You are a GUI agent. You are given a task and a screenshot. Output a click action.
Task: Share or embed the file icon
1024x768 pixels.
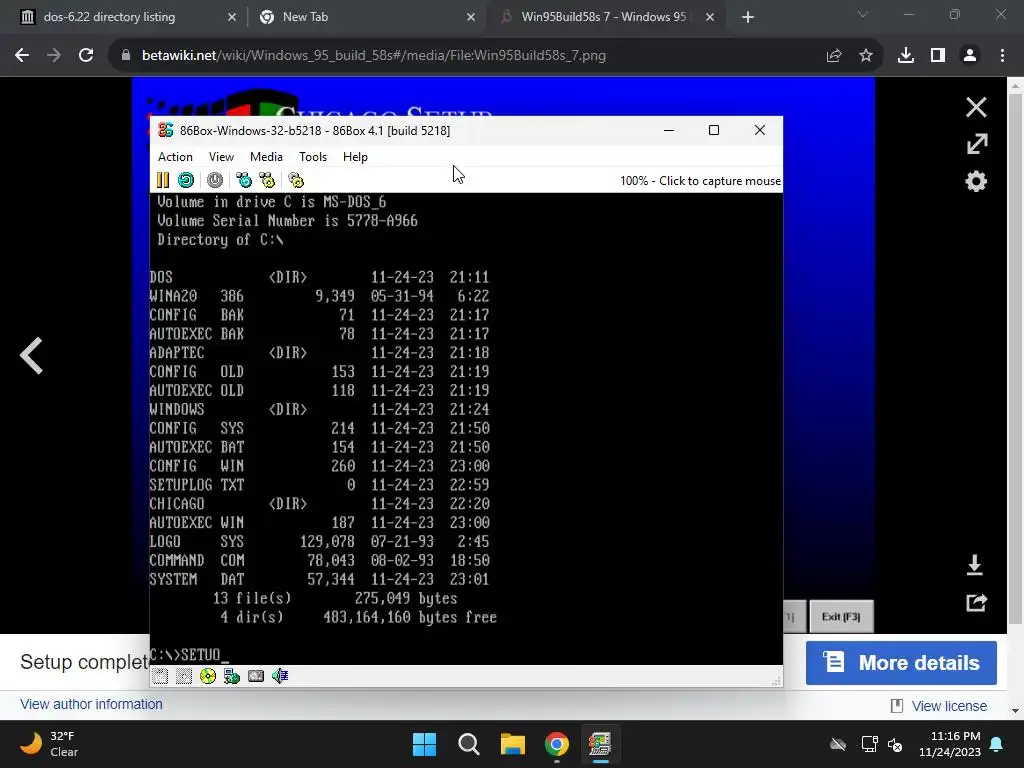click(976, 602)
